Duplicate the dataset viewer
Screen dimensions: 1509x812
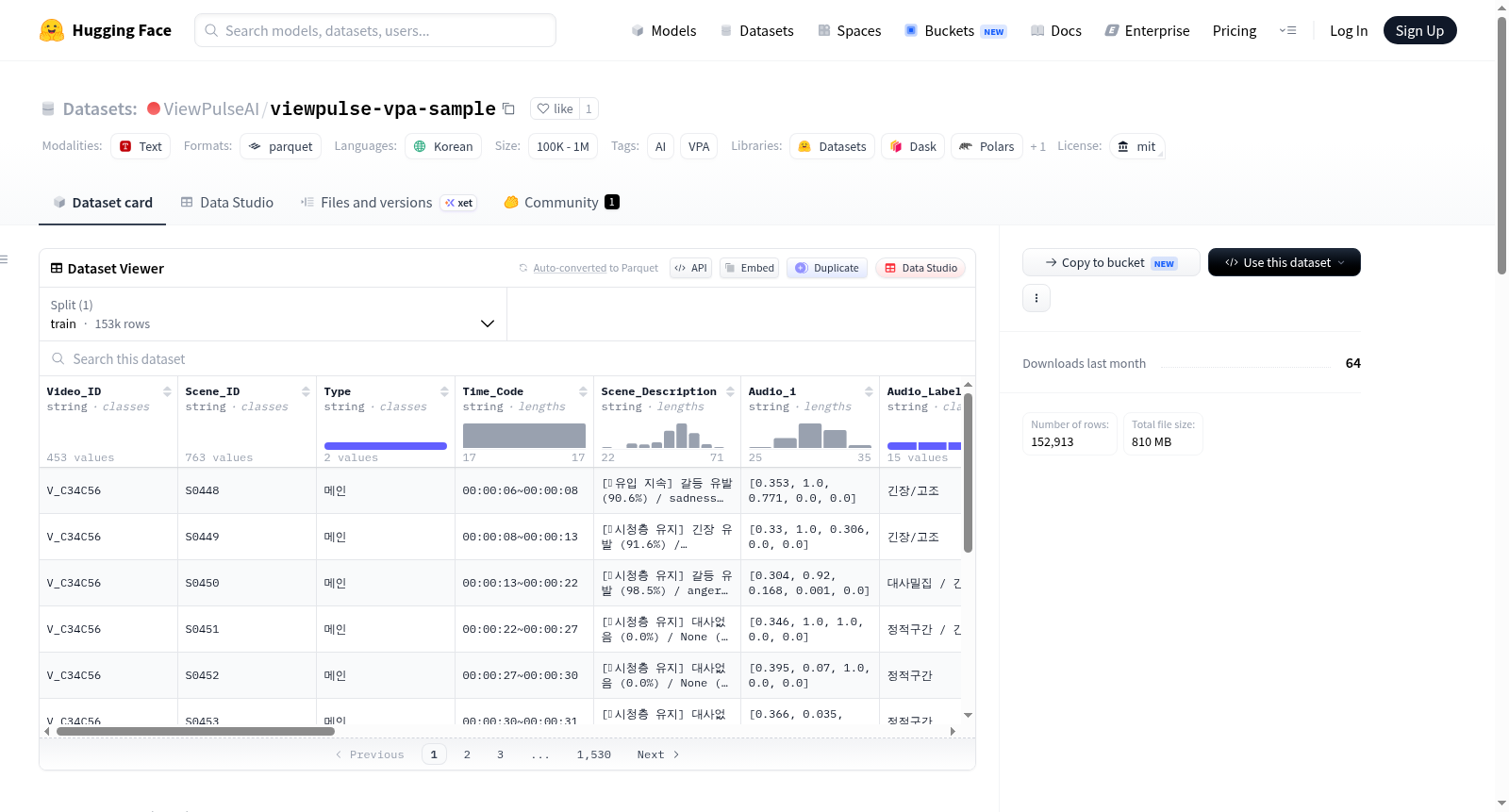pyautogui.click(x=827, y=268)
